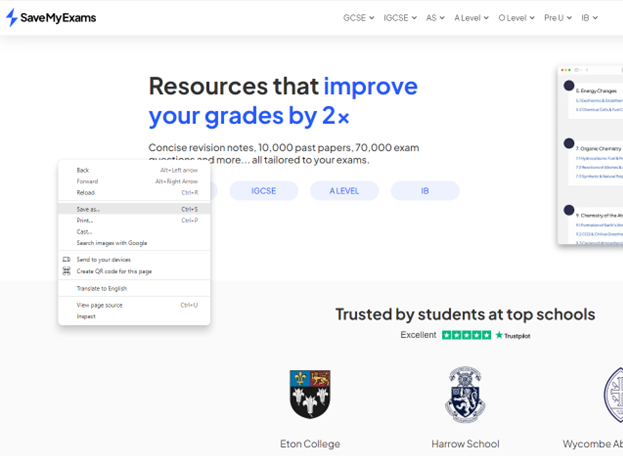Click the SaveMyExams lightning bolt logo
623x456 pixels.
coord(12,17)
